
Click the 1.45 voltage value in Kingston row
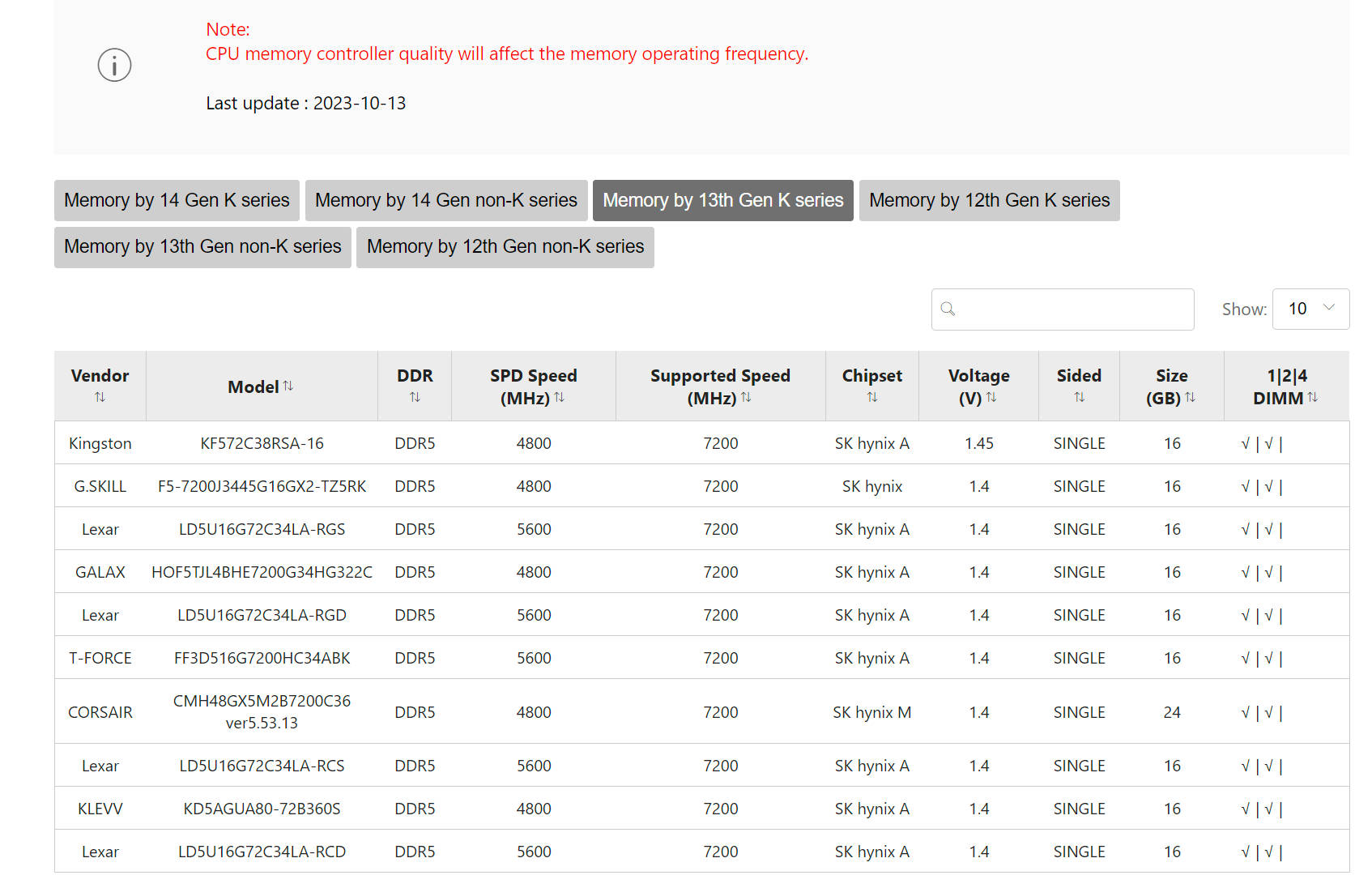[979, 443]
